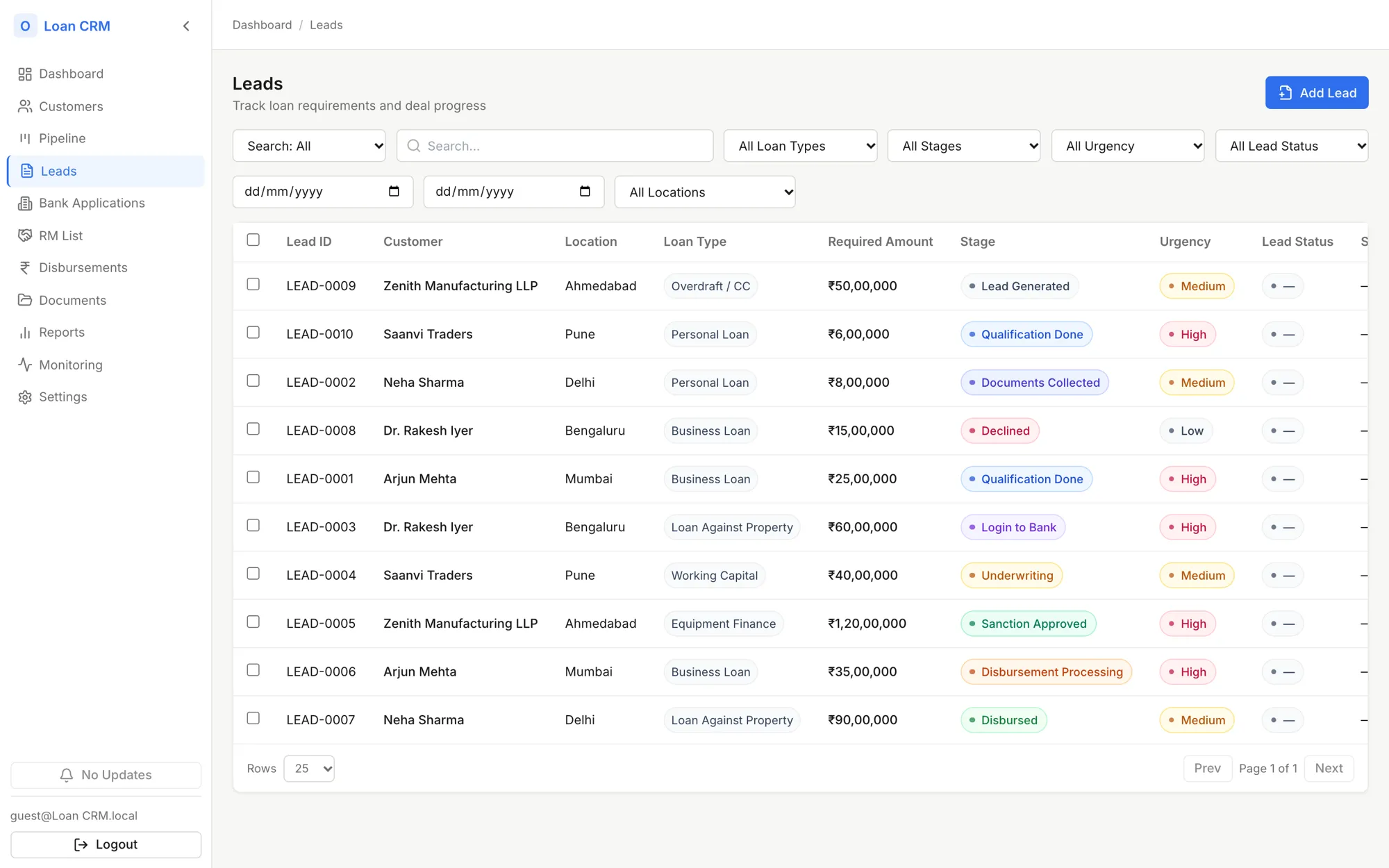The width and height of the screenshot is (1389, 868).
Task: Go to Customers in the sidebar
Action: pos(106,106)
